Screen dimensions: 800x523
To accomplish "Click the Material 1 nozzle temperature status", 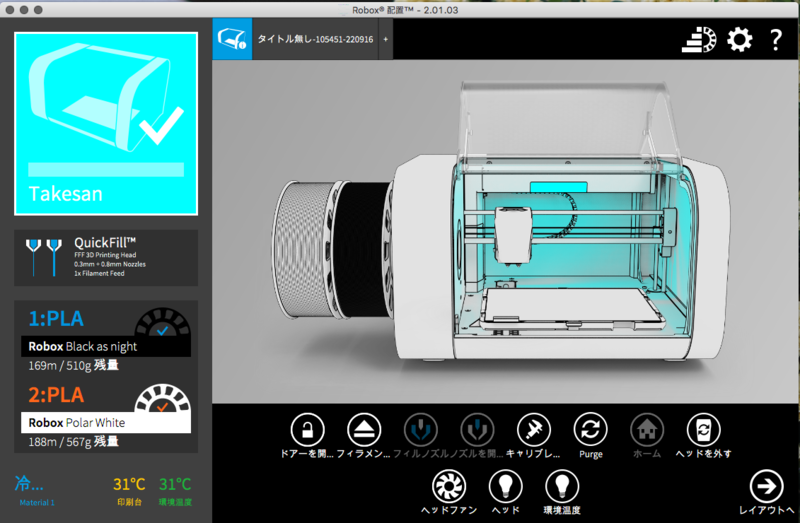I will [37, 490].
